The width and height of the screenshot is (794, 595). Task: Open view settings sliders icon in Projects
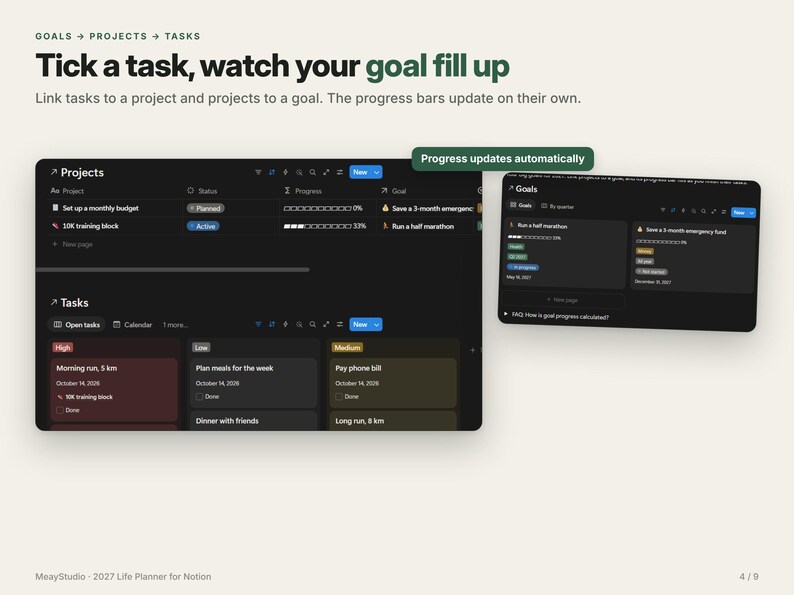tap(340, 172)
